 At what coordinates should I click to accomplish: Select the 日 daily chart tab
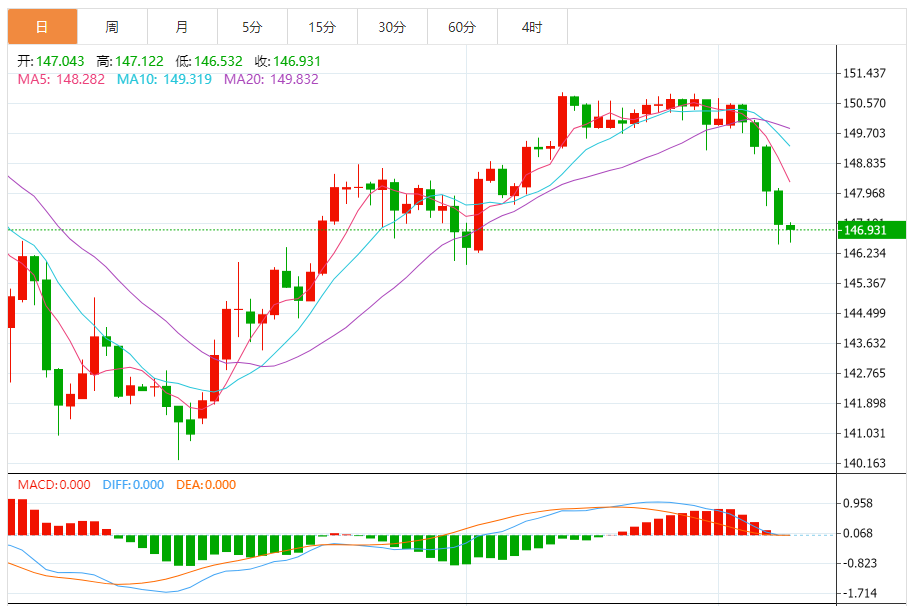[x=42, y=27]
